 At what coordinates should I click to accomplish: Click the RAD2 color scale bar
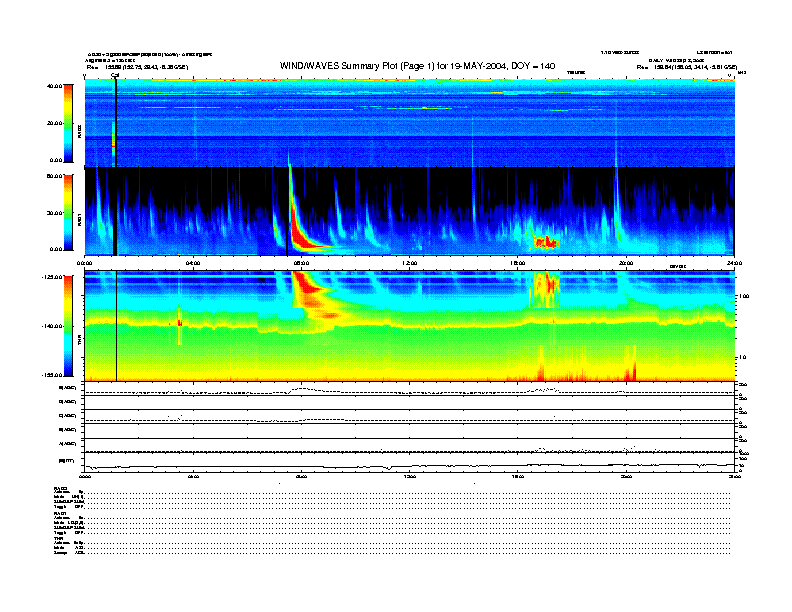66,123
